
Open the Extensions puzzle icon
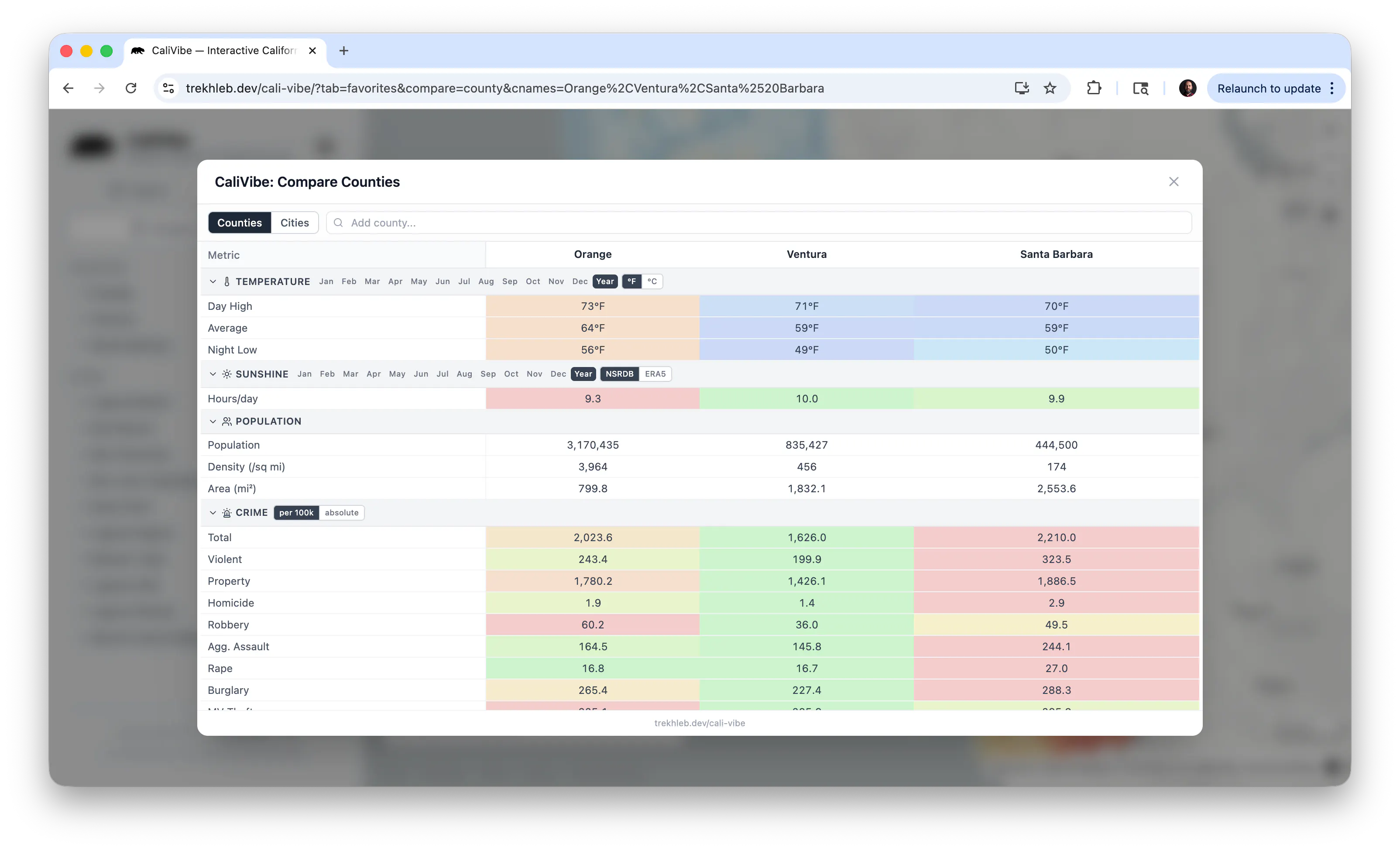(x=1094, y=88)
